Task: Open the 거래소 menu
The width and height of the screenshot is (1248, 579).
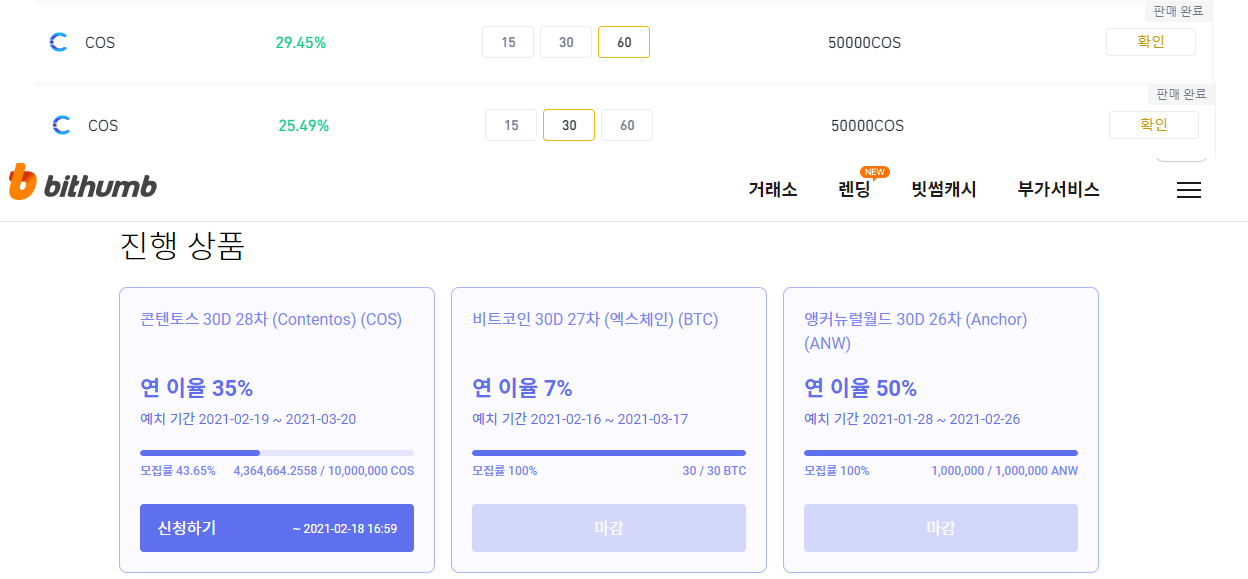Action: [772, 190]
